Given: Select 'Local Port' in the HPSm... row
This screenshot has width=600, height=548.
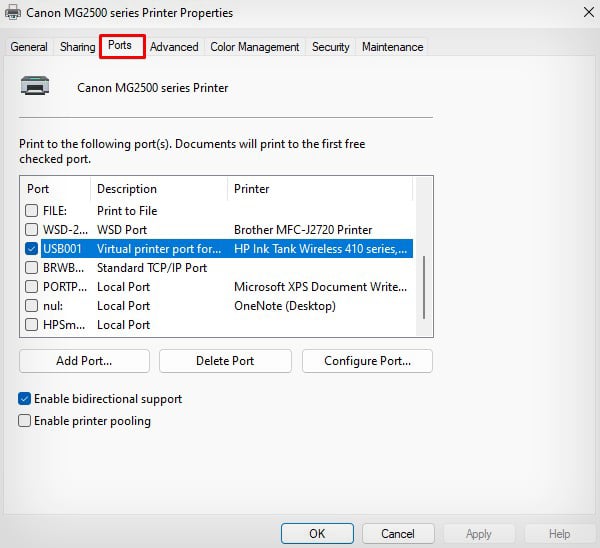Looking at the screenshot, I should point(123,325).
